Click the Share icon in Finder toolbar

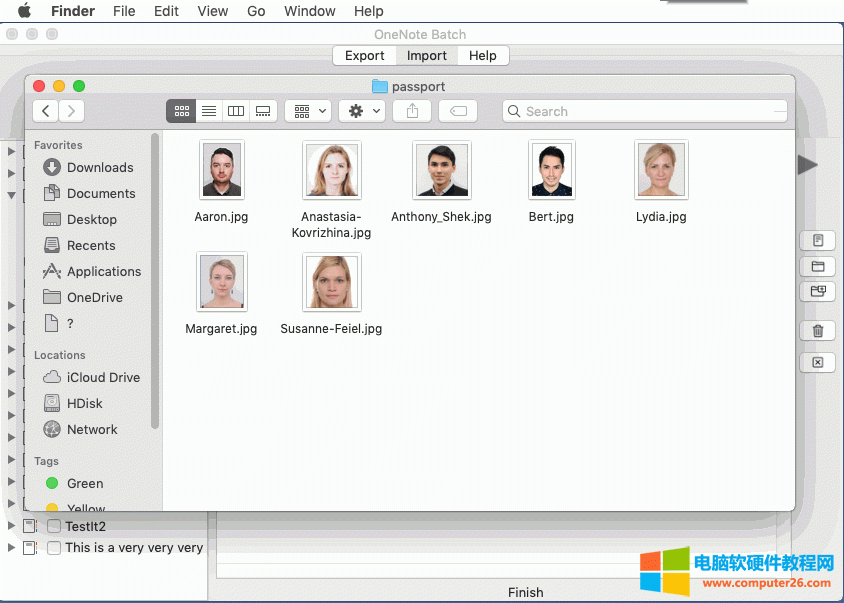pos(411,111)
